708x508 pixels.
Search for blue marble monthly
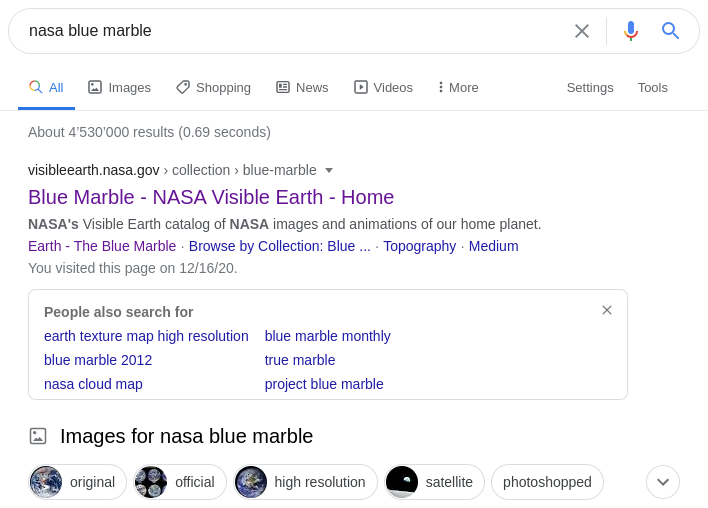(x=327, y=336)
